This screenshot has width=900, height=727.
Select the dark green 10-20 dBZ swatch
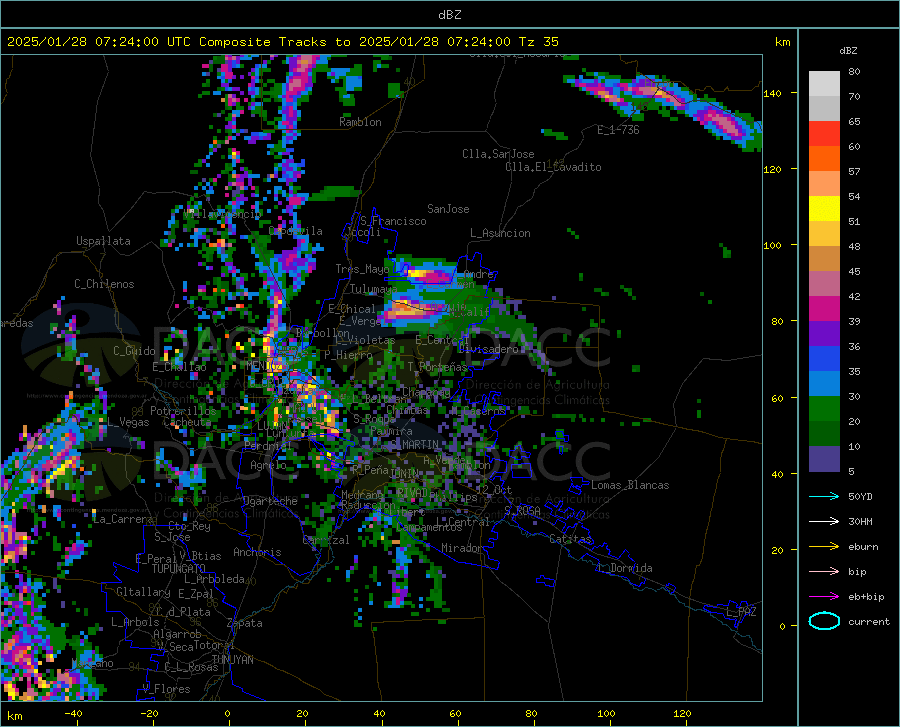tap(824, 434)
